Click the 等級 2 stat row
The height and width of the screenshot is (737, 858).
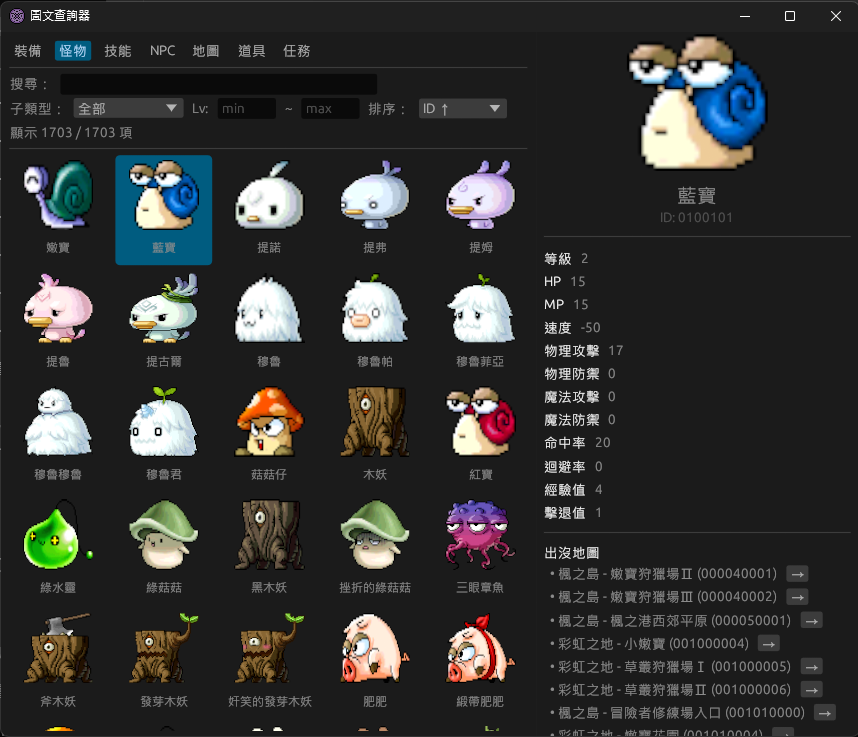tap(566, 258)
